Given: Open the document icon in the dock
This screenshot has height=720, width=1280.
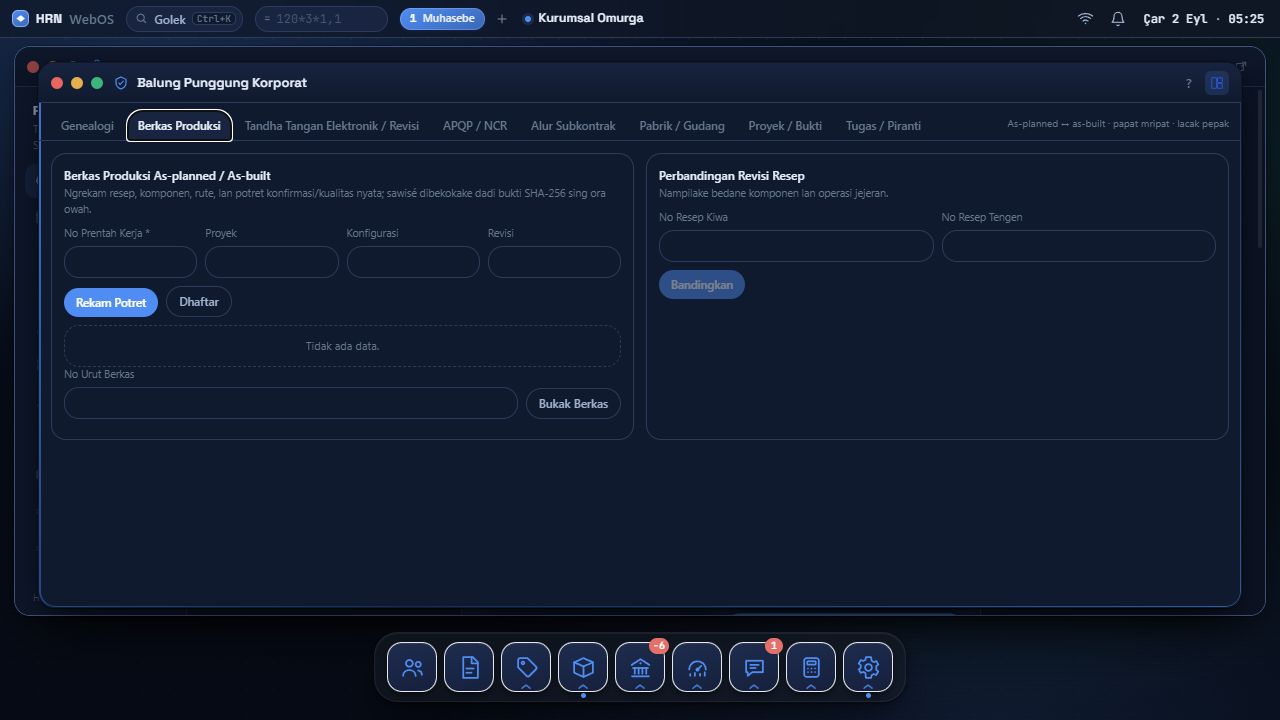Looking at the screenshot, I should [469, 667].
